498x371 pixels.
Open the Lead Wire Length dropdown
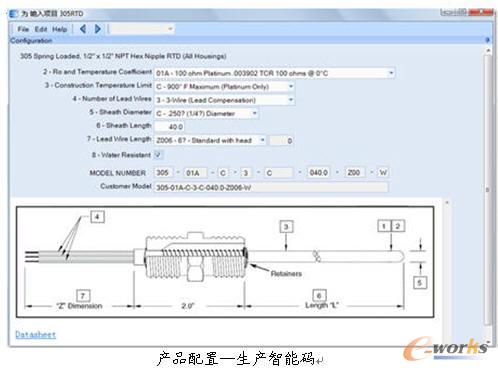pos(262,140)
